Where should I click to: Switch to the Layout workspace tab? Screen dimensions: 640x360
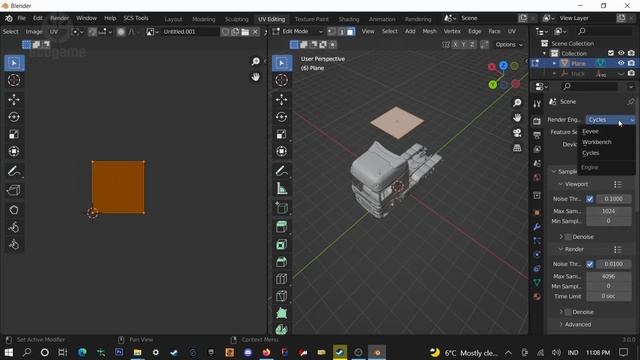173,19
